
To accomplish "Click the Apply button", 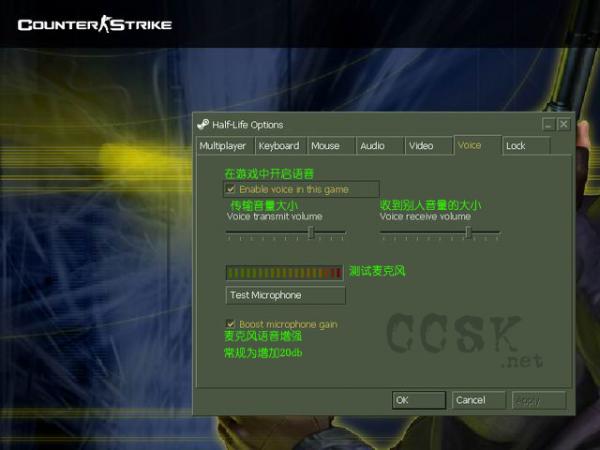I will (x=539, y=400).
